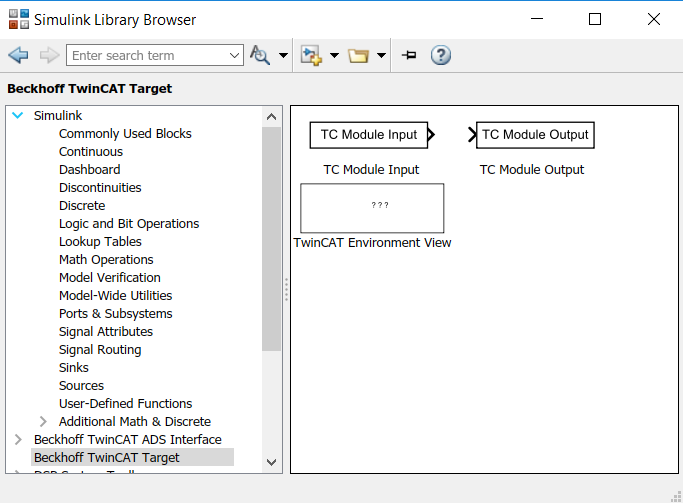Click the search magnifier icon
The image size is (683, 503).
coord(260,55)
